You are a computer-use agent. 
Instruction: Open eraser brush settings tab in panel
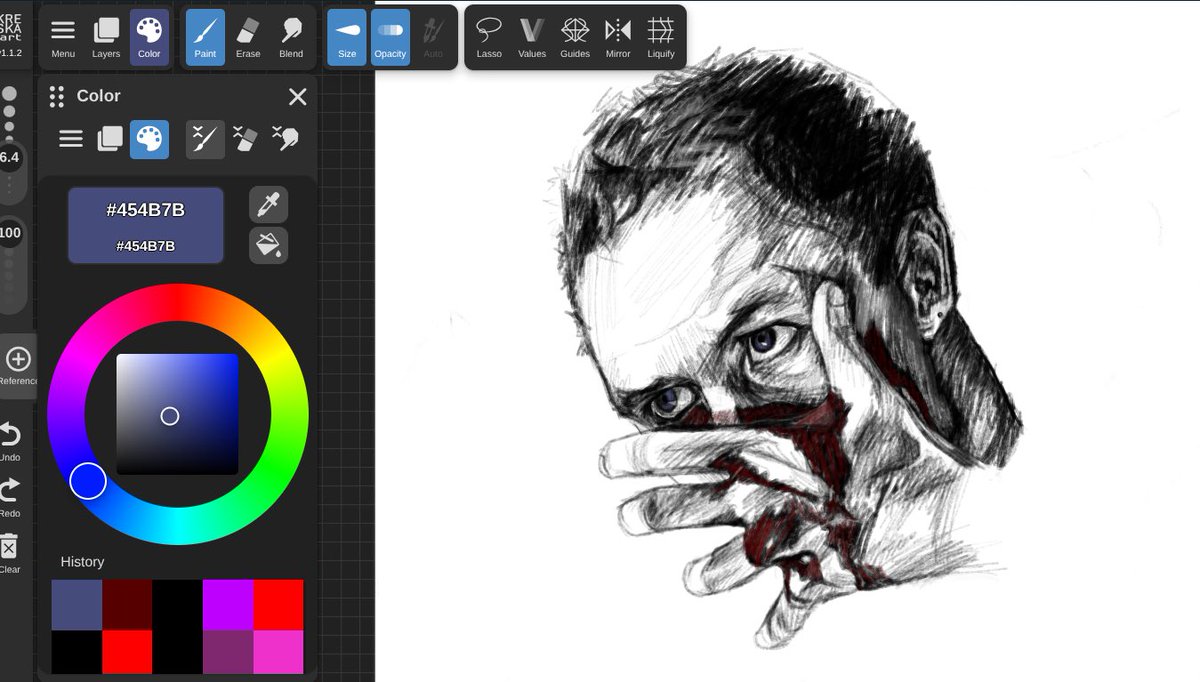pyautogui.click(x=245, y=139)
